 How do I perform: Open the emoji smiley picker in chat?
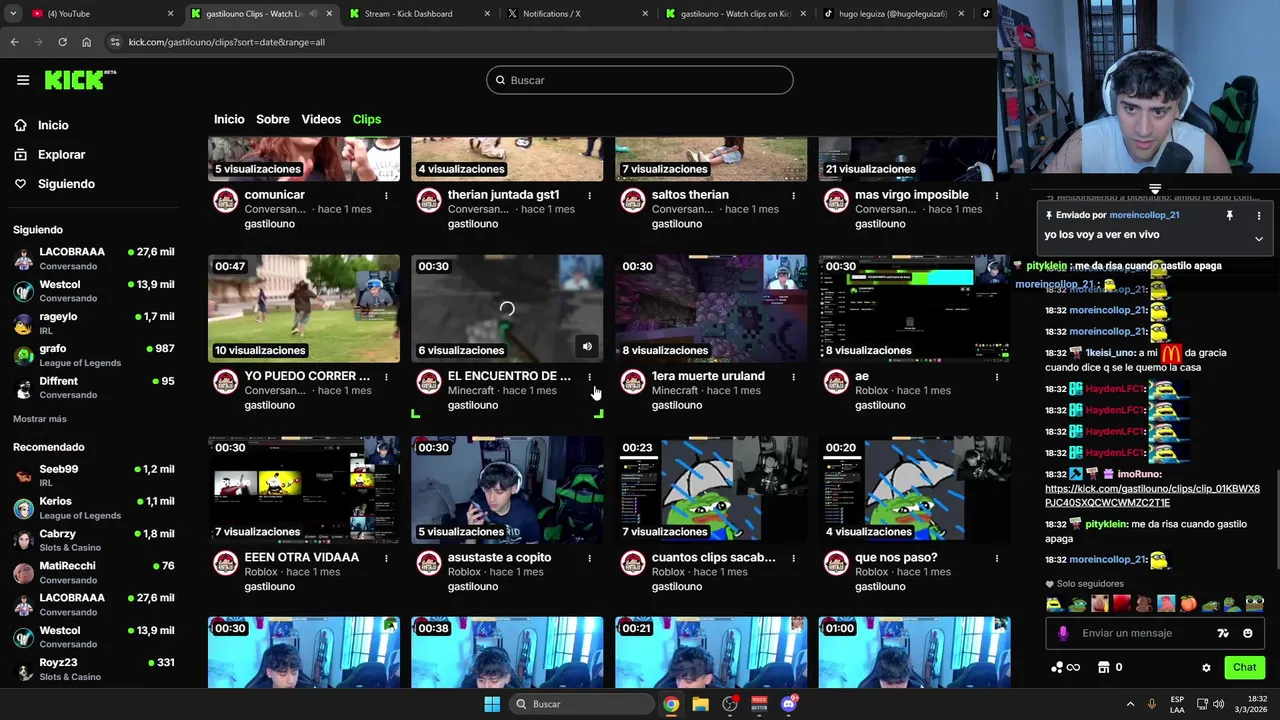coord(1247,633)
